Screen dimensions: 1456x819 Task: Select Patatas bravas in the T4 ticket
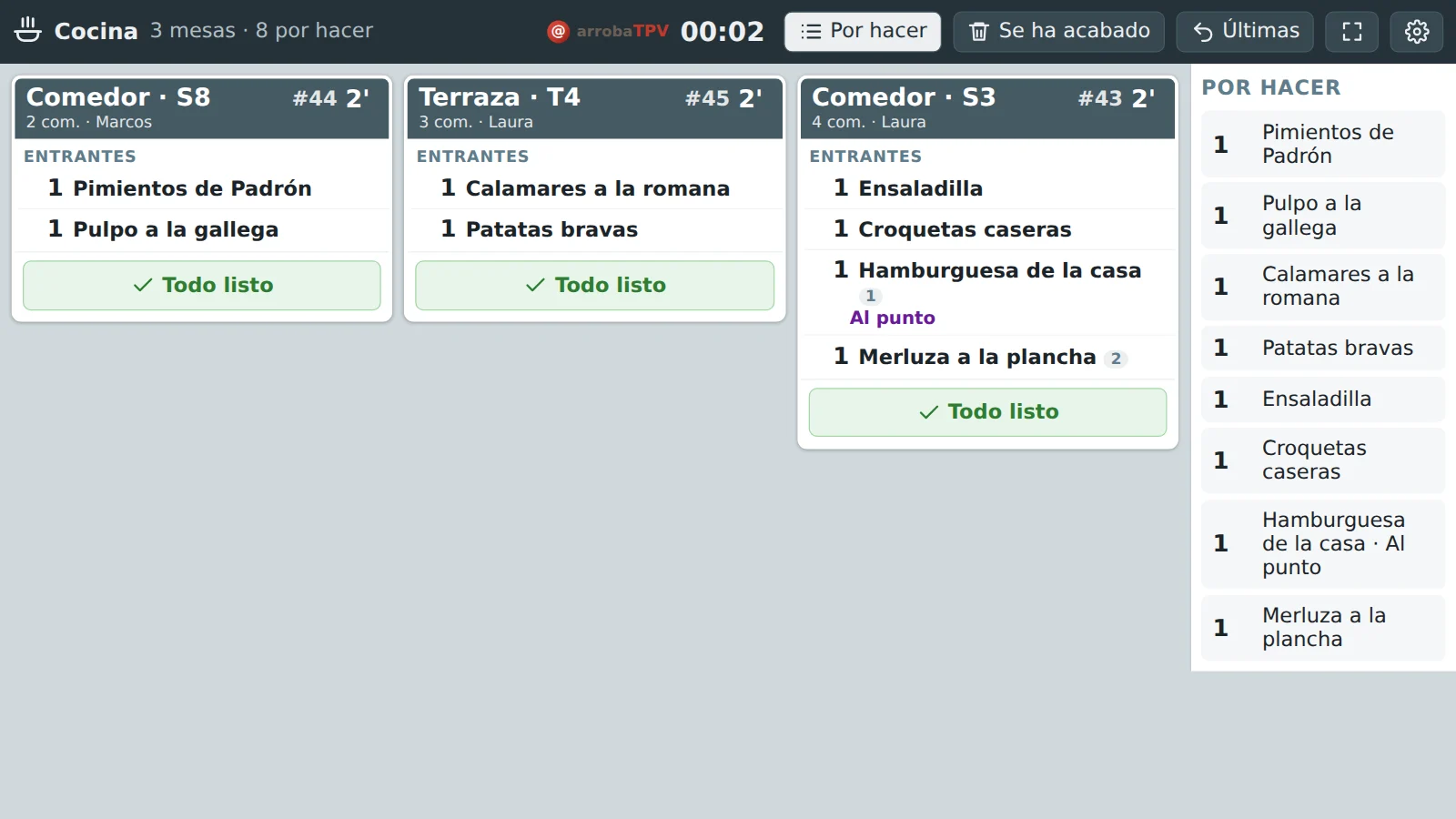[x=595, y=229]
